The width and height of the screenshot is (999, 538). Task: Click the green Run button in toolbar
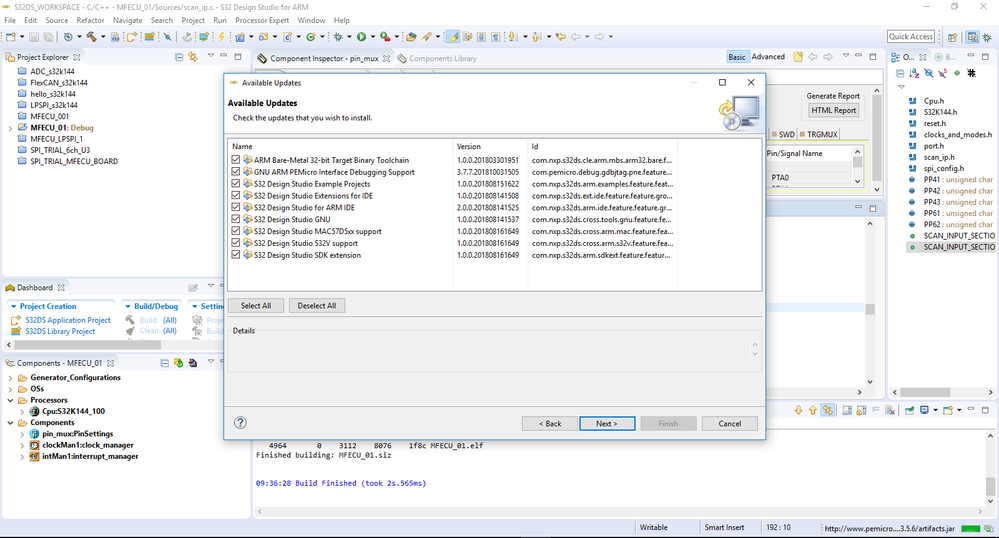coord(361,37)
